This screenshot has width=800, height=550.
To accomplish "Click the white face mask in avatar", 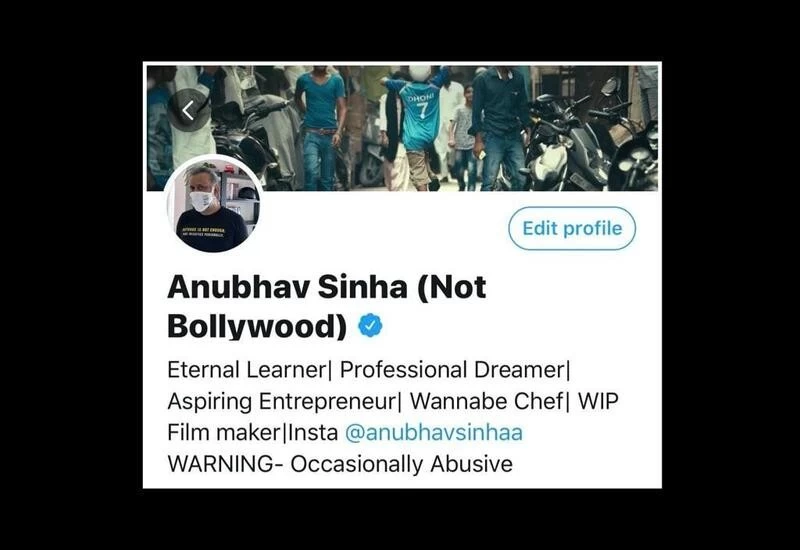I will coord(203,201).
